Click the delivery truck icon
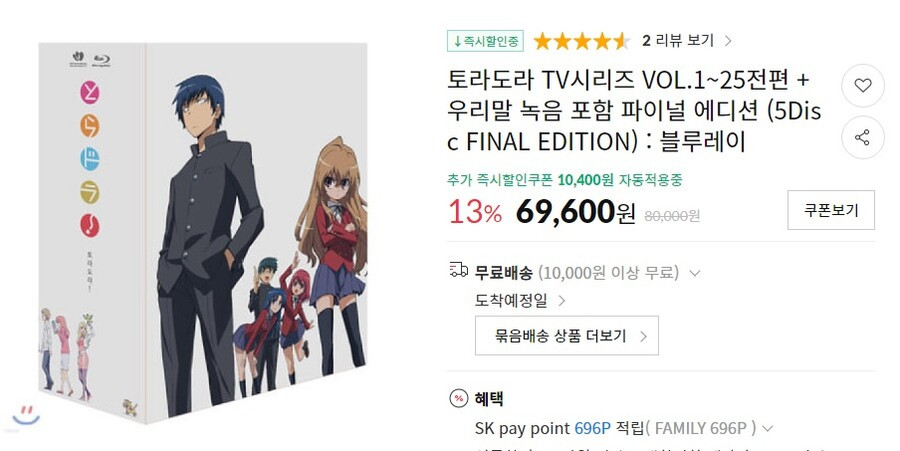900x451 pixels. (459, 270)
